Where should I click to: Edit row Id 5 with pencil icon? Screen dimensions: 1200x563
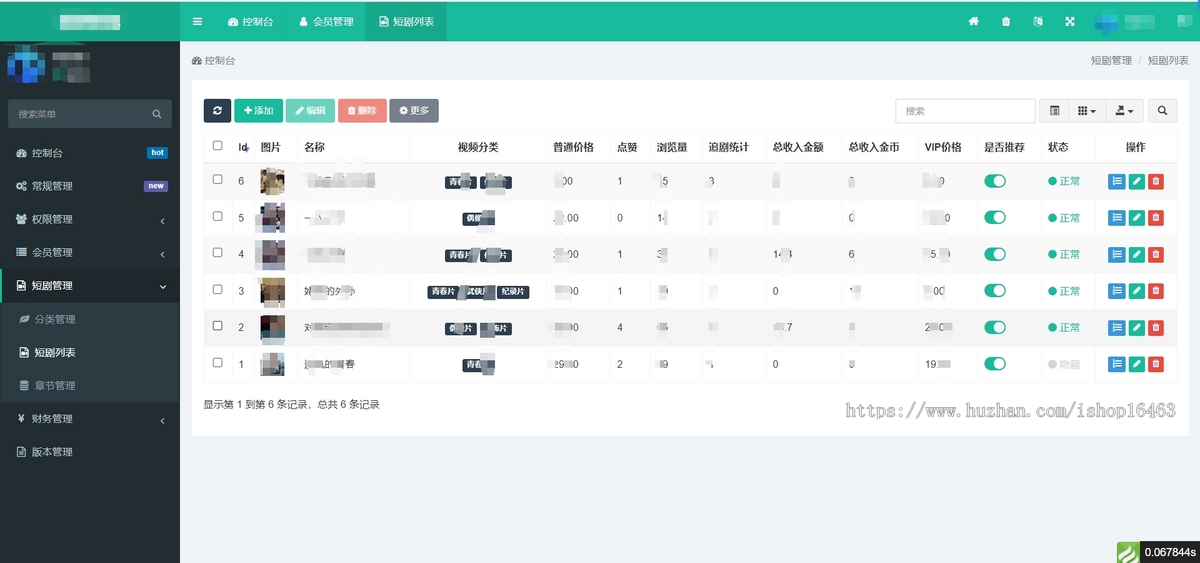pyautogui.click(x=1136, y=218)
